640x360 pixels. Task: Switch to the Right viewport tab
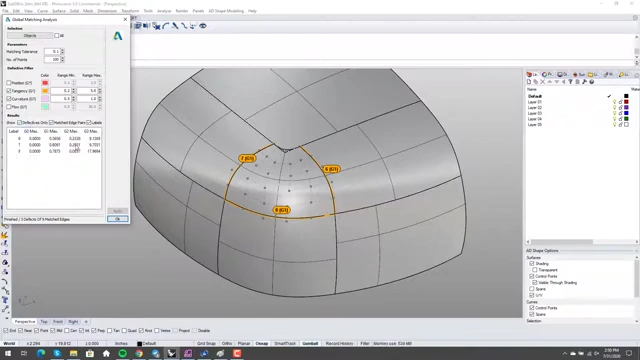pos(73,322)
